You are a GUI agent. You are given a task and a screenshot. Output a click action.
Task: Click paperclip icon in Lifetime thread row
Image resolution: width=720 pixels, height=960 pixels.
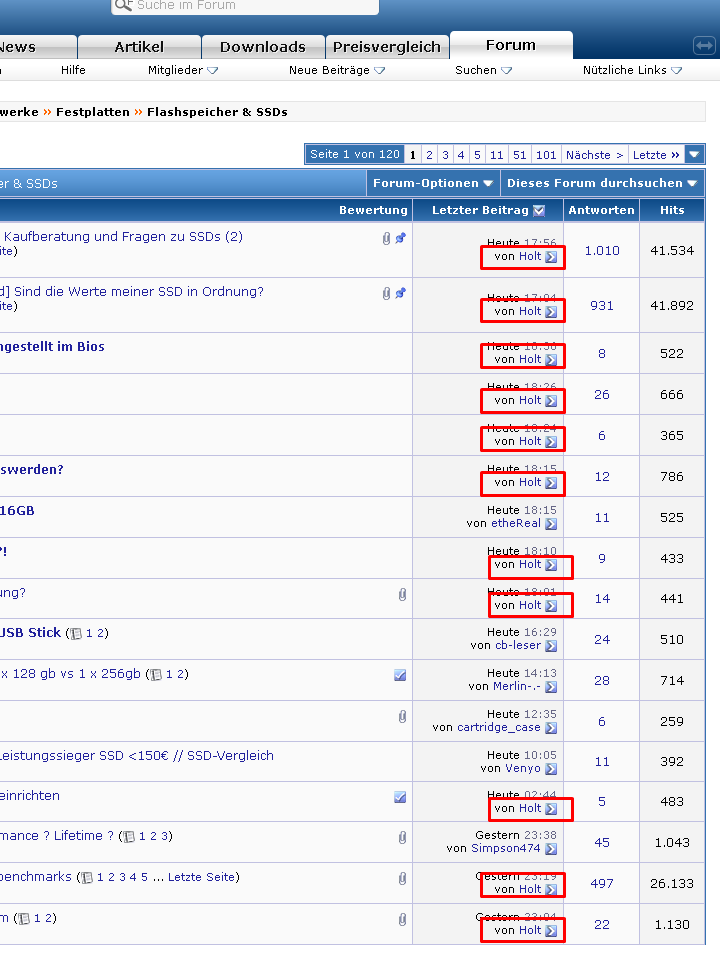coord(402,838)
